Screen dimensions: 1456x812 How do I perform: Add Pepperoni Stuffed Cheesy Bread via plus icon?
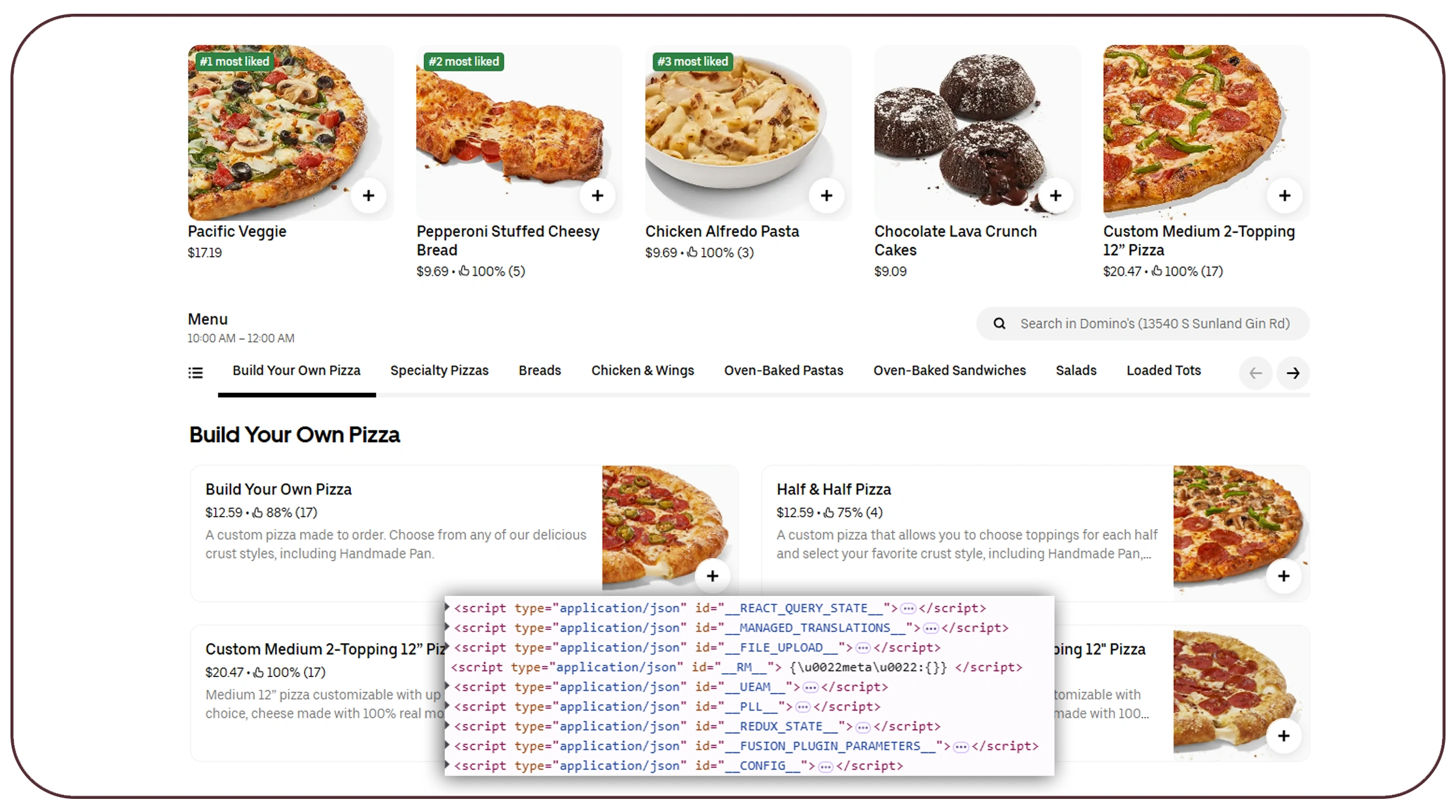pyautogui.click(x=597, y=195)
